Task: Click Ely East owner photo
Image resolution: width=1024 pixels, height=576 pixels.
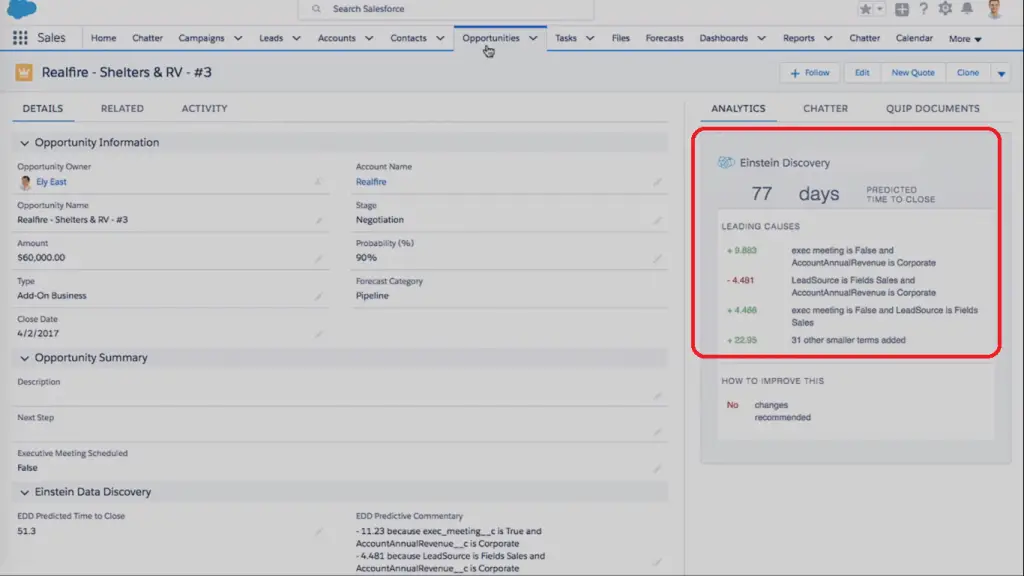Action: point(25,182)
